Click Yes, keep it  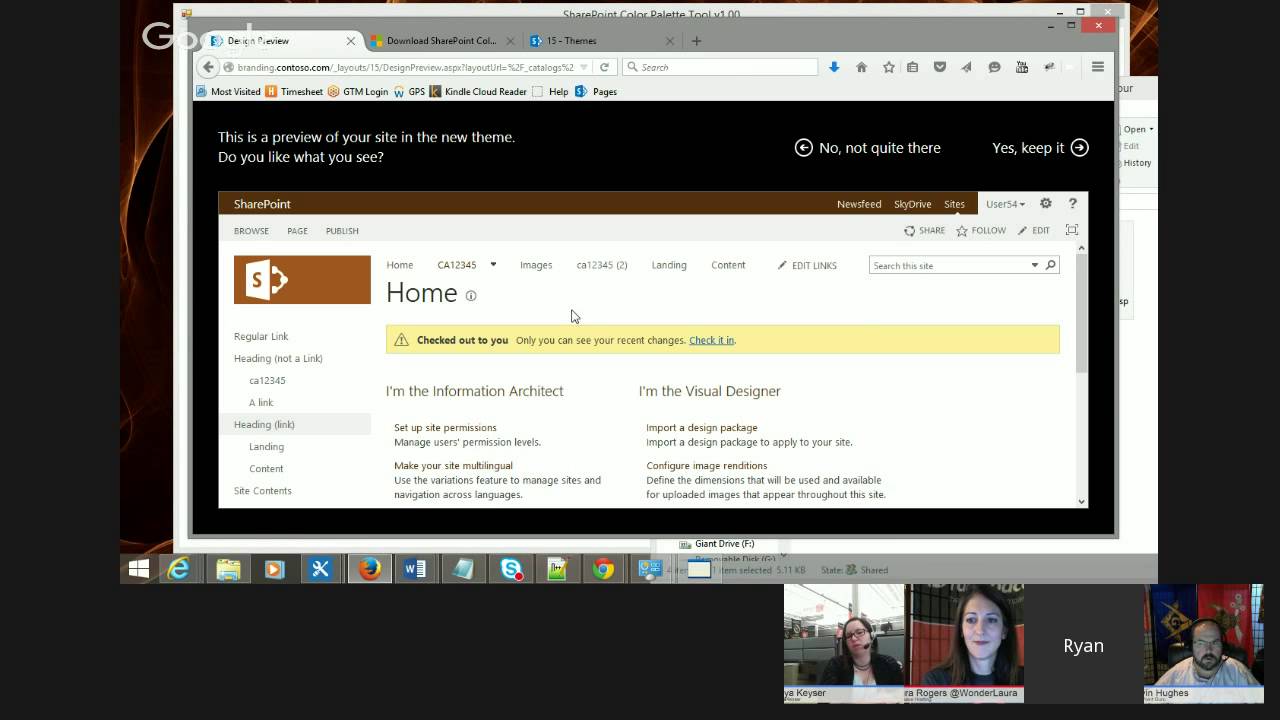pyautogui.click(x=1040, y=148)
